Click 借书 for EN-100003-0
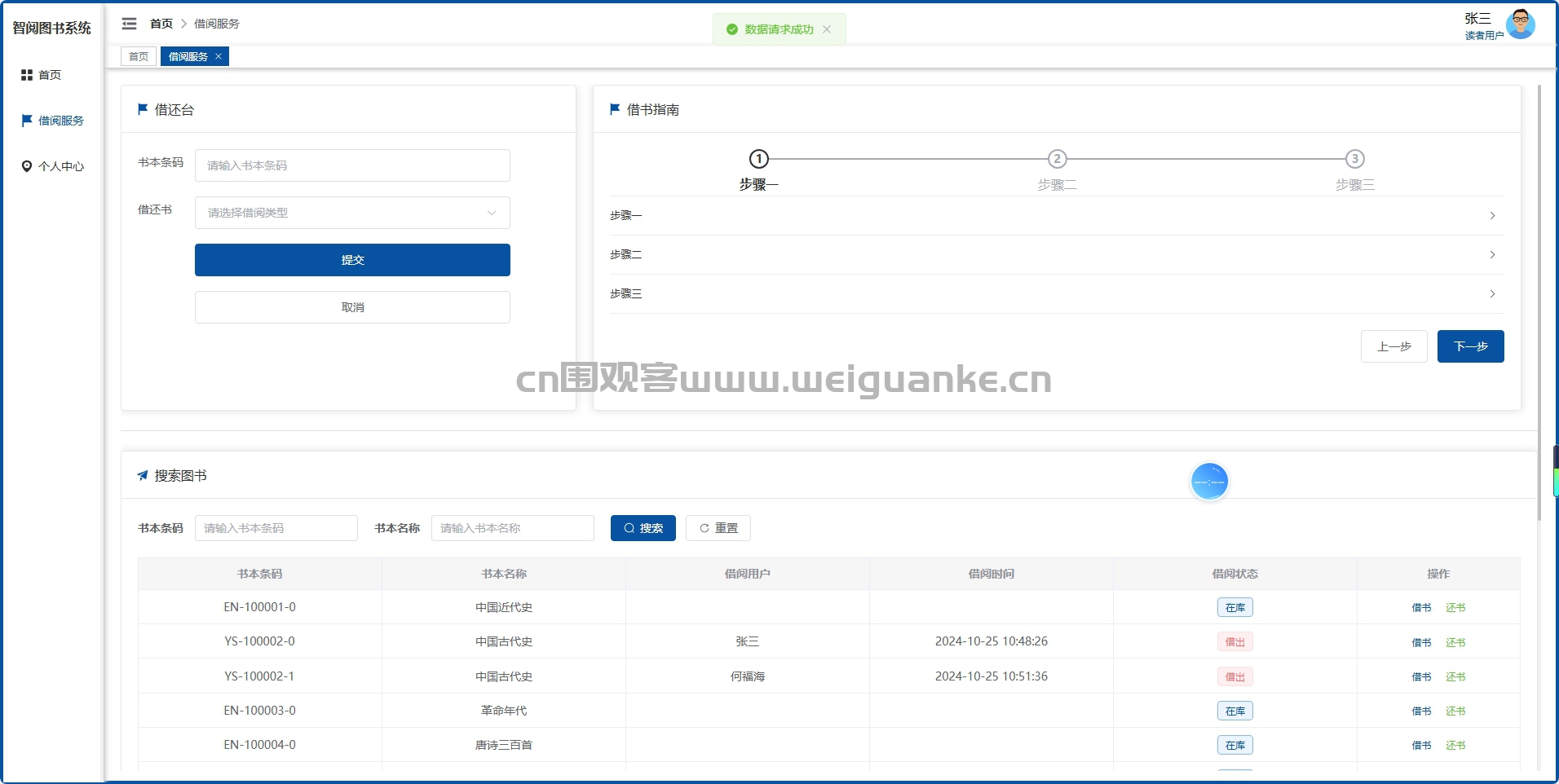The width and height of the screenshot is (1559, 784). (1421, 711)
